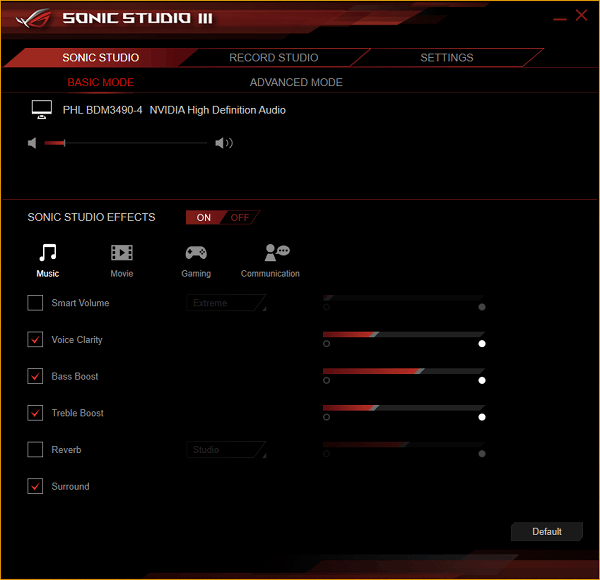Click the SONIC STUDIO EFFECTS label
Viewport: 600px width, 580px height.
pos(91,217)
